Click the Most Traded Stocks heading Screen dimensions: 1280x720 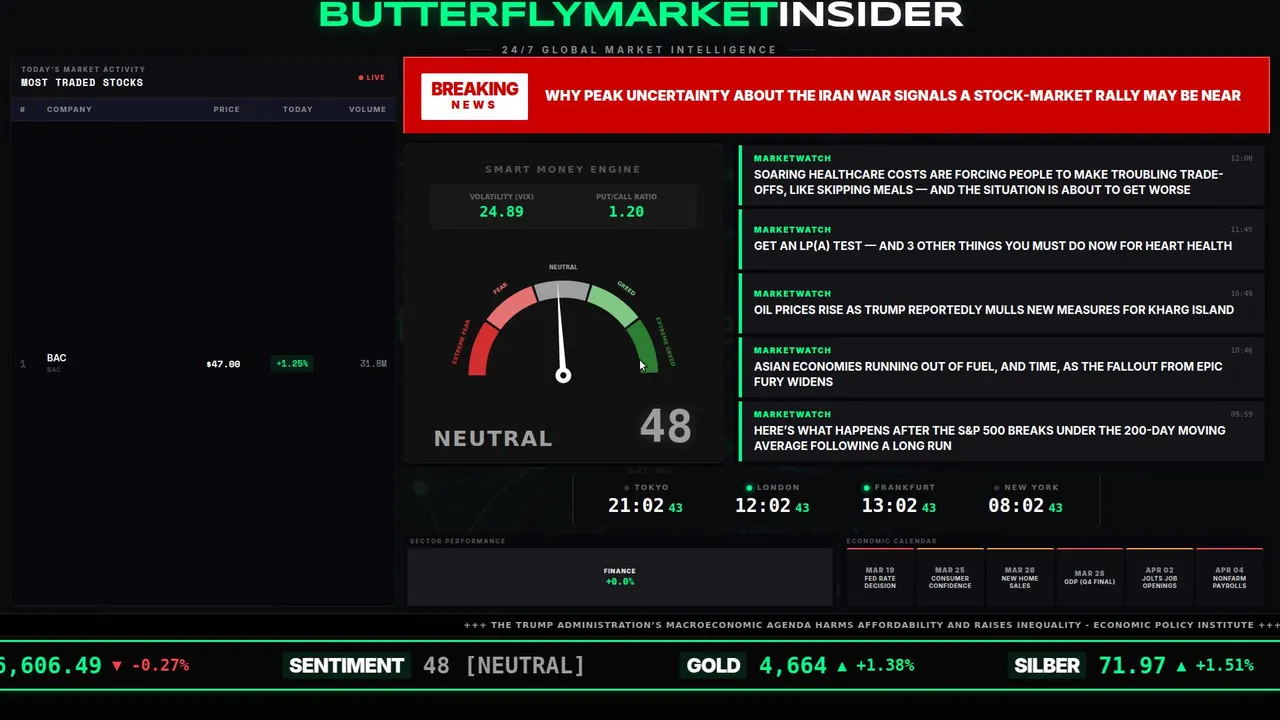tap(82, 83)
